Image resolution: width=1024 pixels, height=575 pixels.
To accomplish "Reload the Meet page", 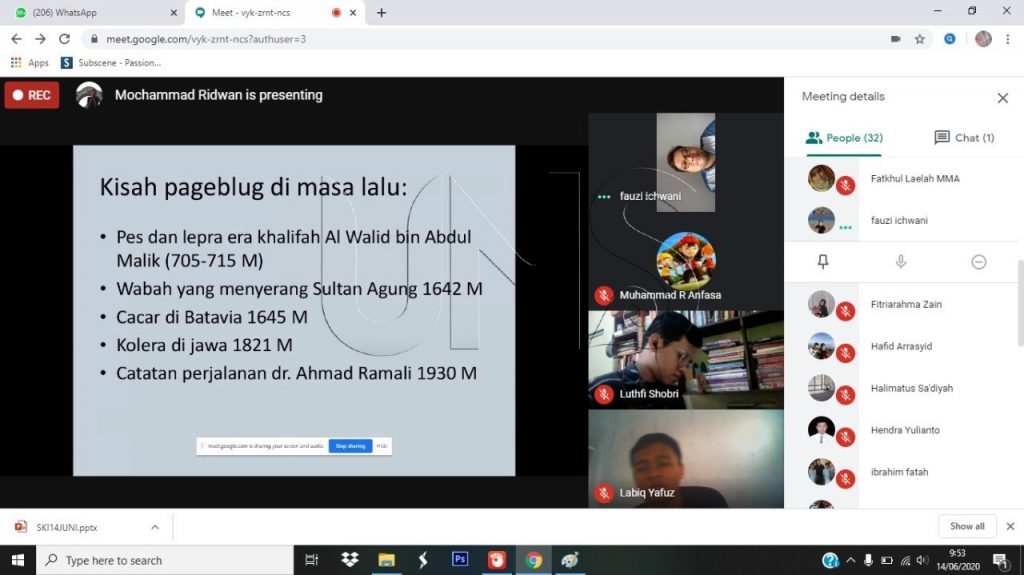I will (x=64, y=39).
